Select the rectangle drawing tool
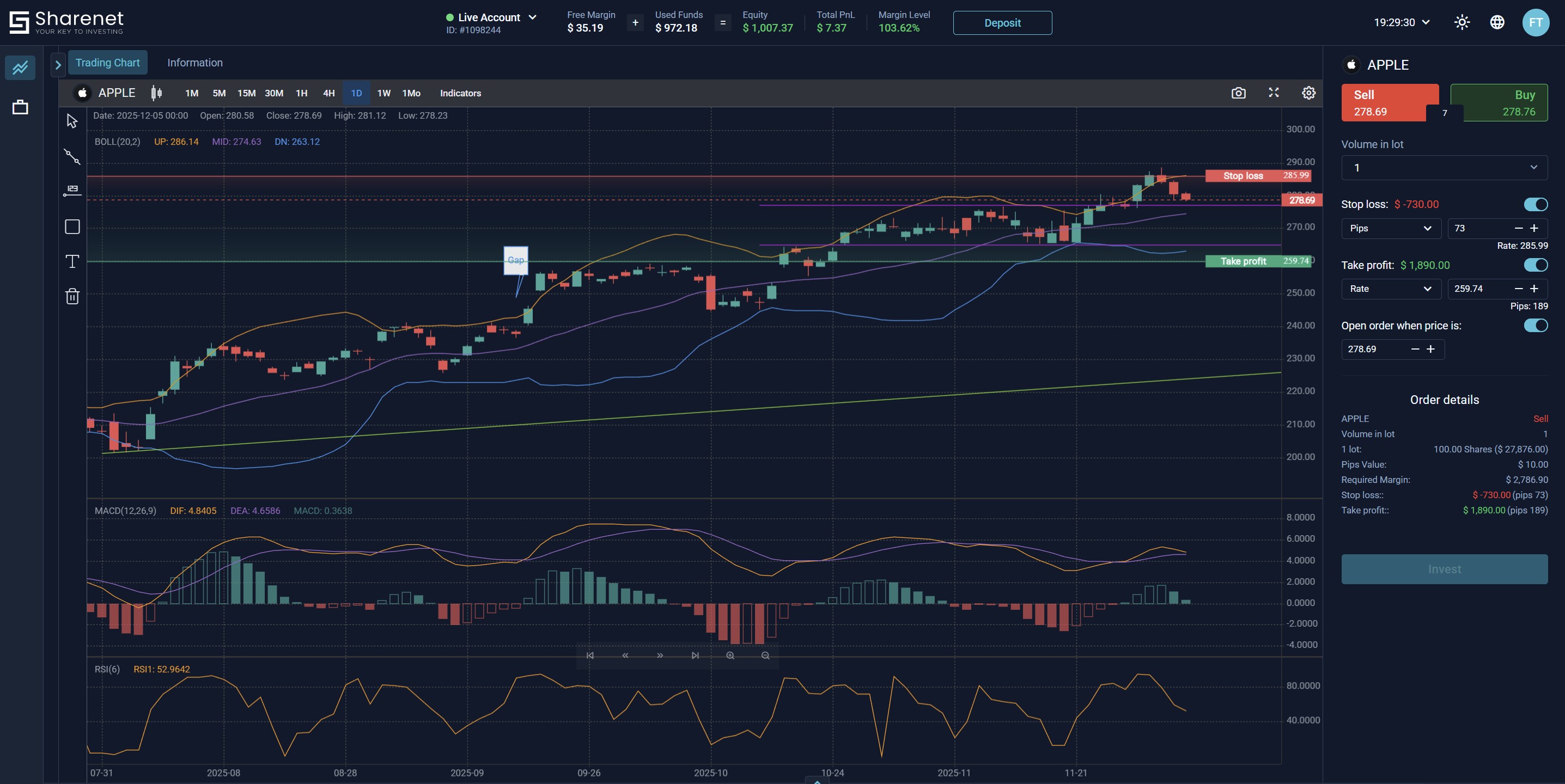Image resolution: width=1565 pixels, height=784 pixels. click(72, 226)
